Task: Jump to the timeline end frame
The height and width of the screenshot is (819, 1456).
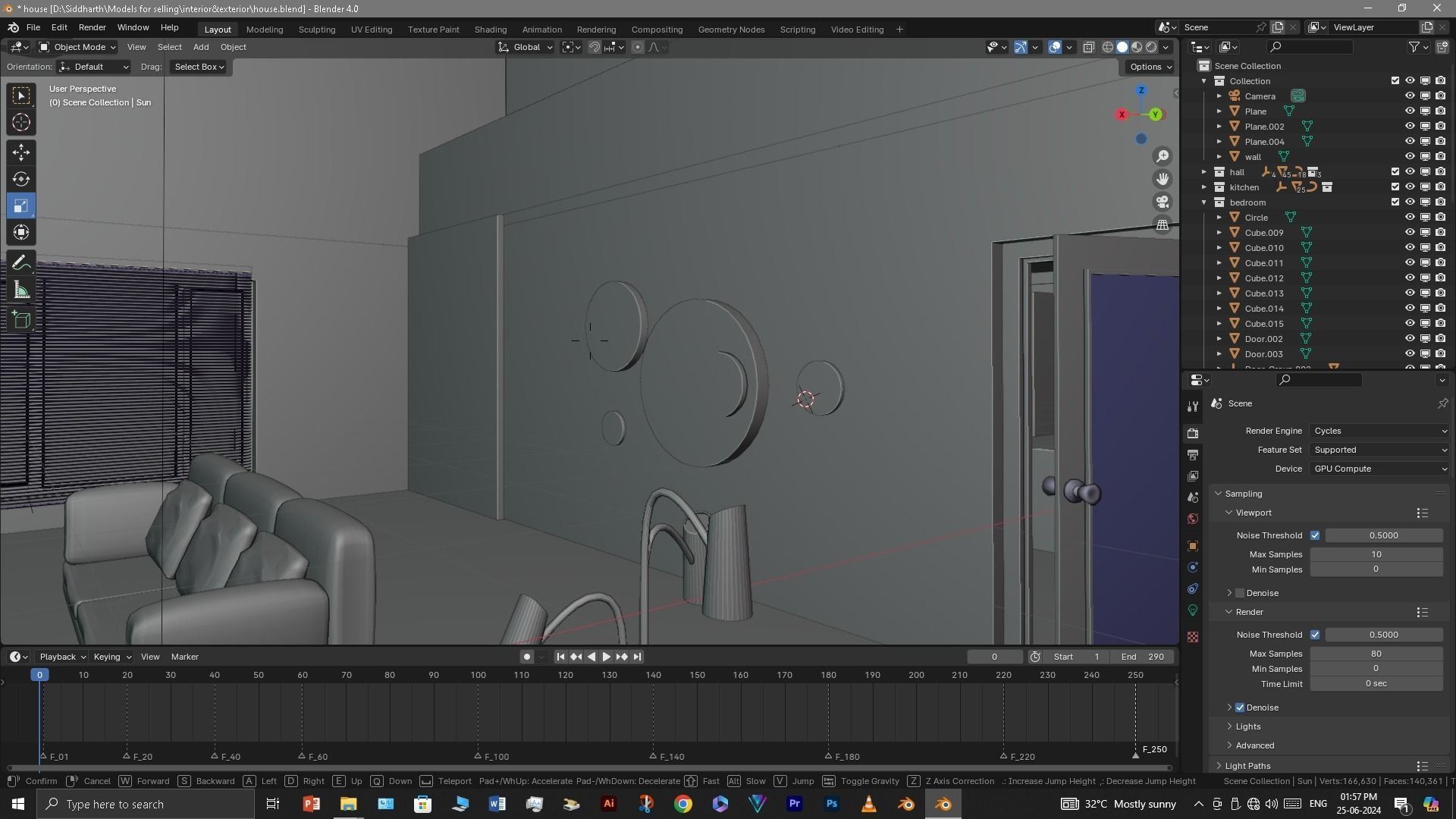Action: click(638, 657)
